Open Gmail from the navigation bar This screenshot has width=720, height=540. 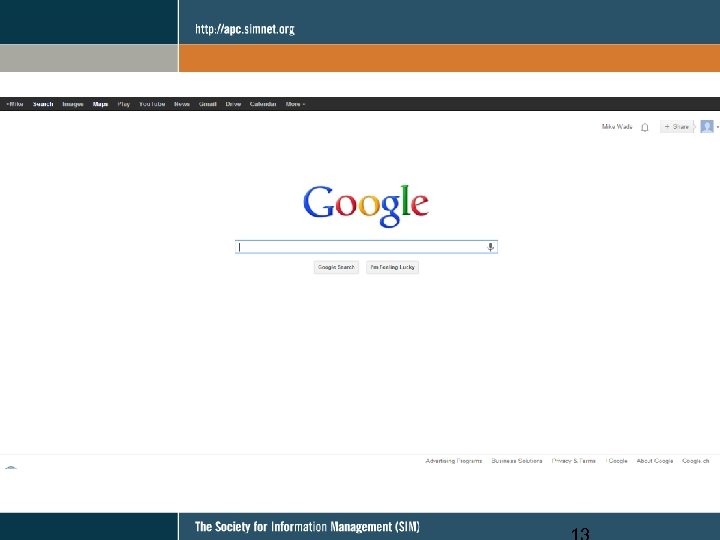(208, 104)
